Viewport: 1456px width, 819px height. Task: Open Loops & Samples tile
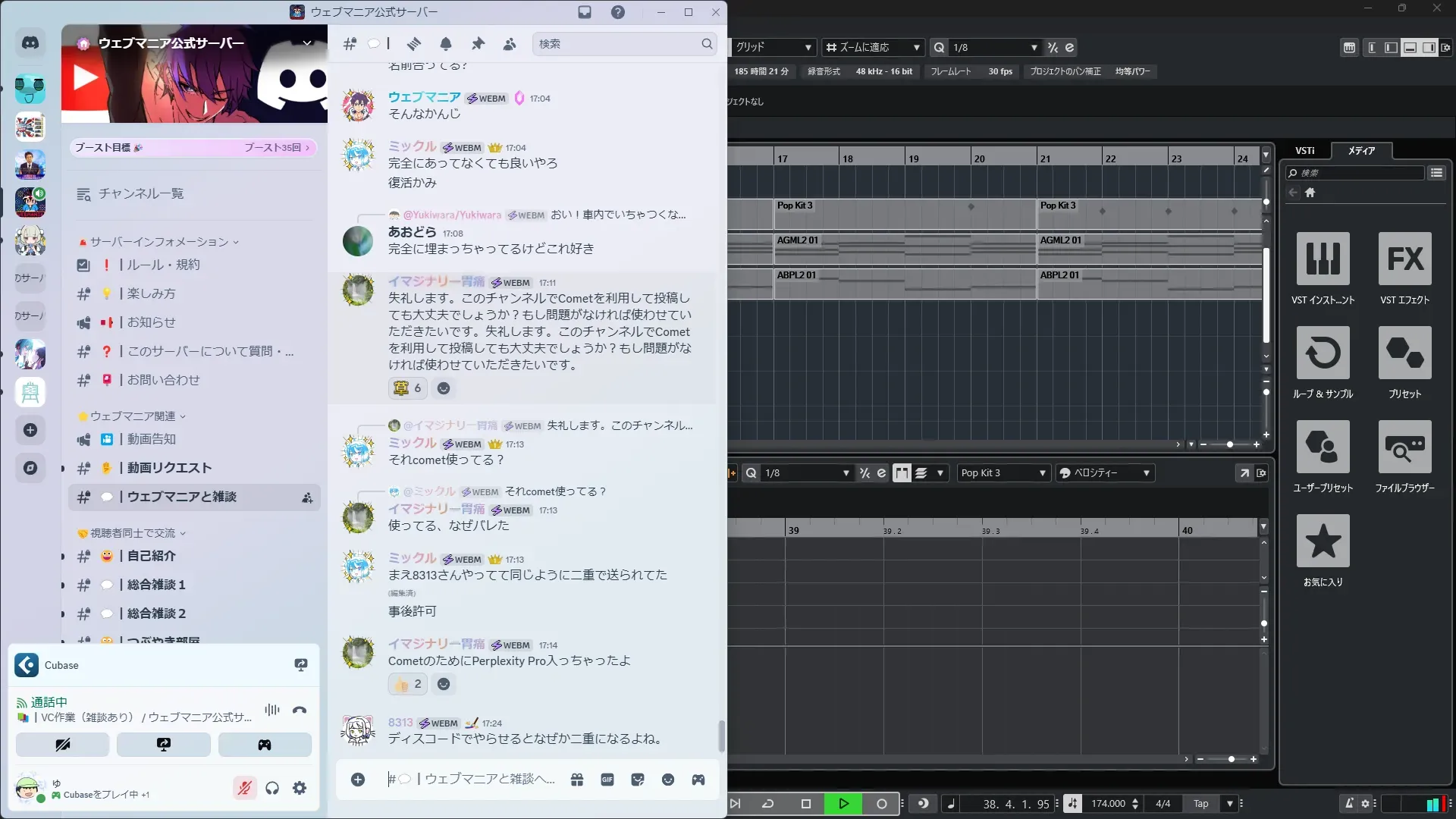[x=1323, y=353]
